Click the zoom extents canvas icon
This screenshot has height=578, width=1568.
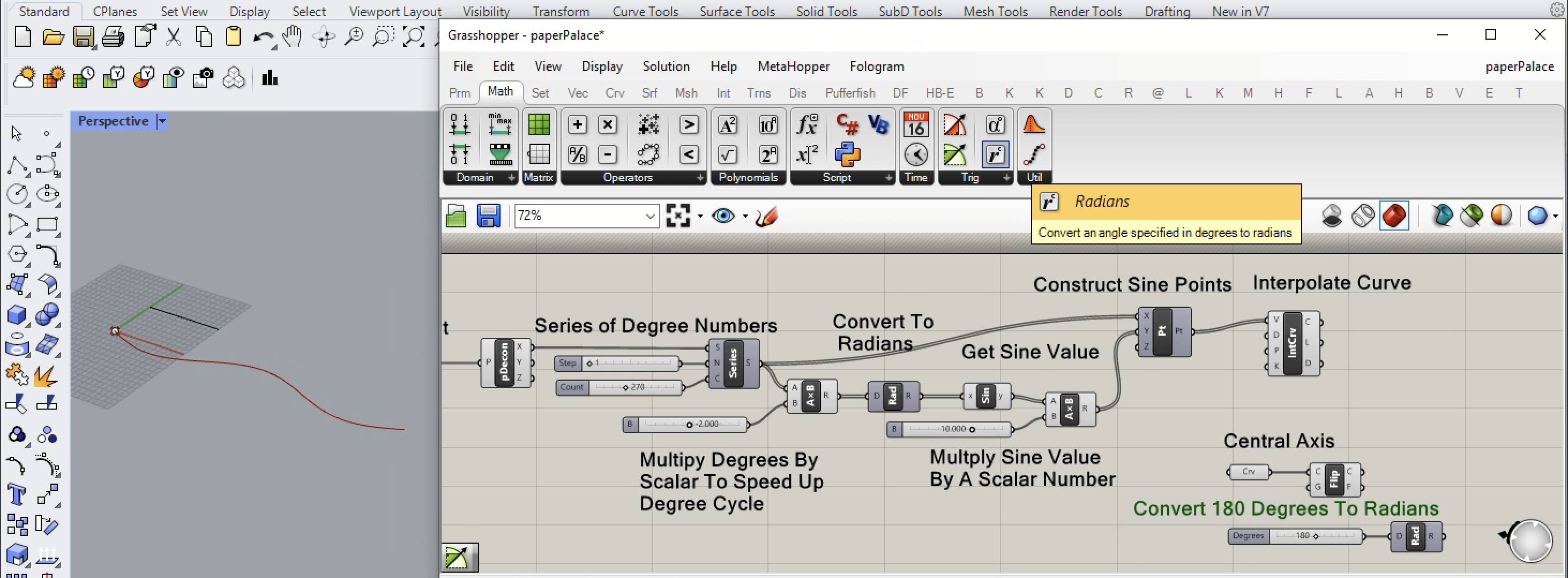click(x=677, y=216)
